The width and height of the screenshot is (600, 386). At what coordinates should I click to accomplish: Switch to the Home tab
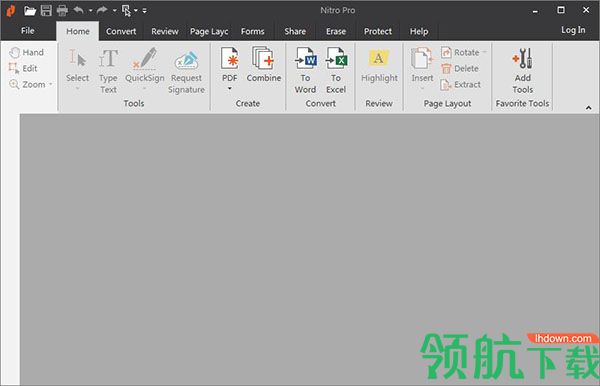click(78, 31)
